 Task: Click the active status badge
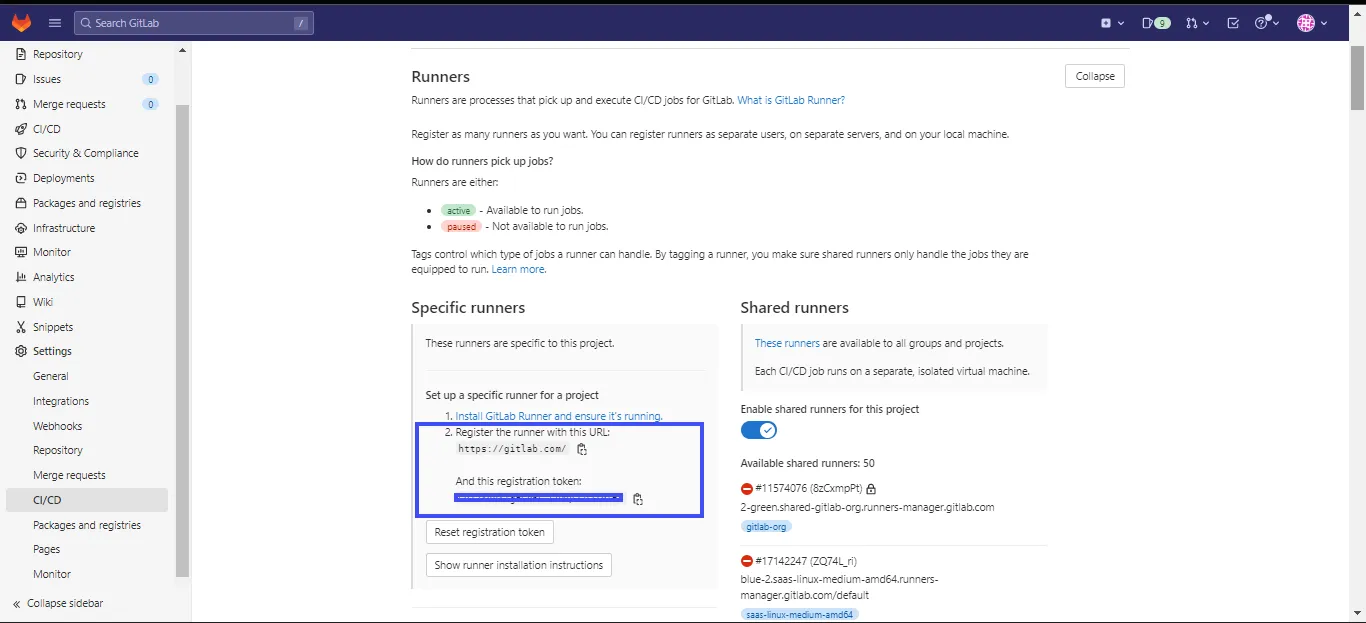tap(459, 211)
